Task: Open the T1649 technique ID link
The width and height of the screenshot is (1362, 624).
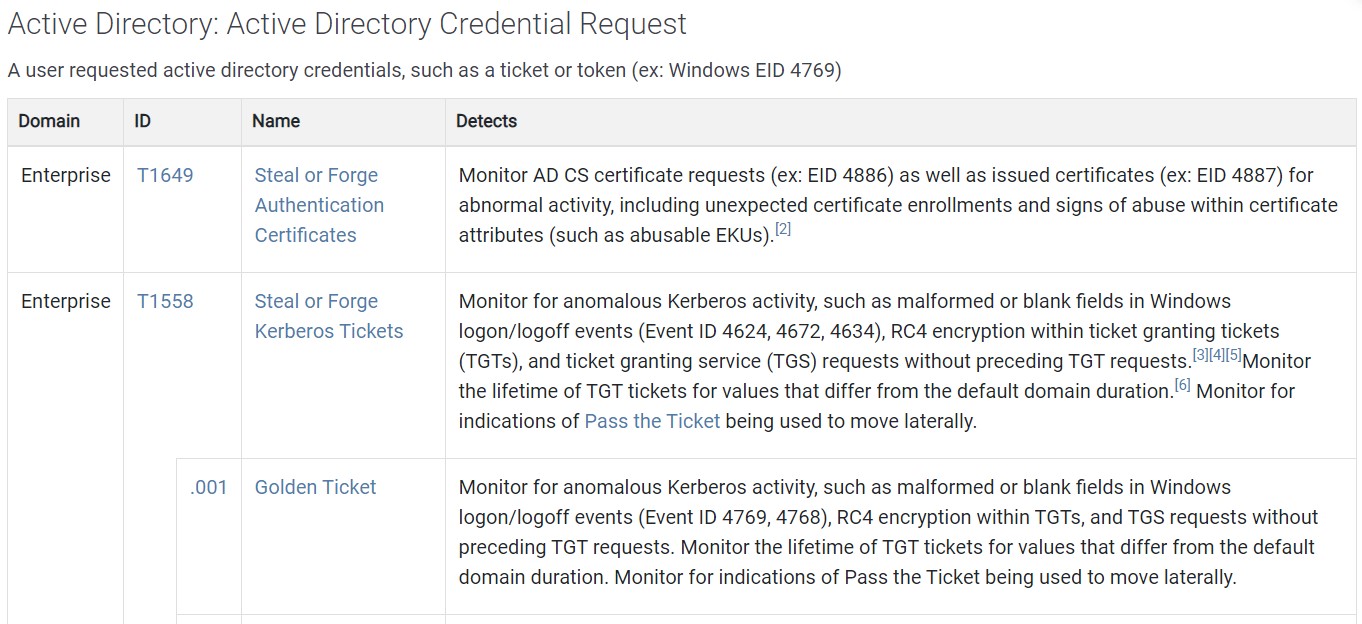Action: coord(165,175)
